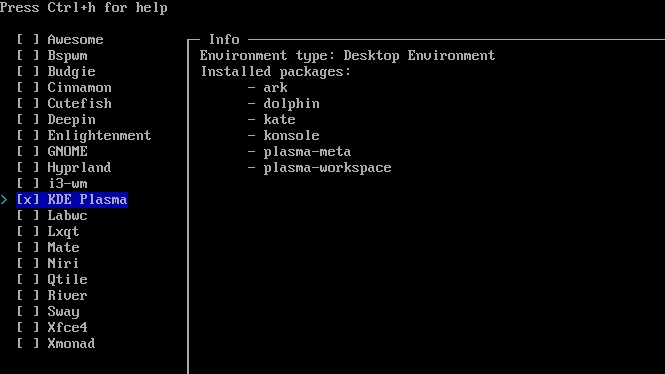665x374 pixels.
Task: Tick the Hyprland checkbox
Action: [28, 167]
